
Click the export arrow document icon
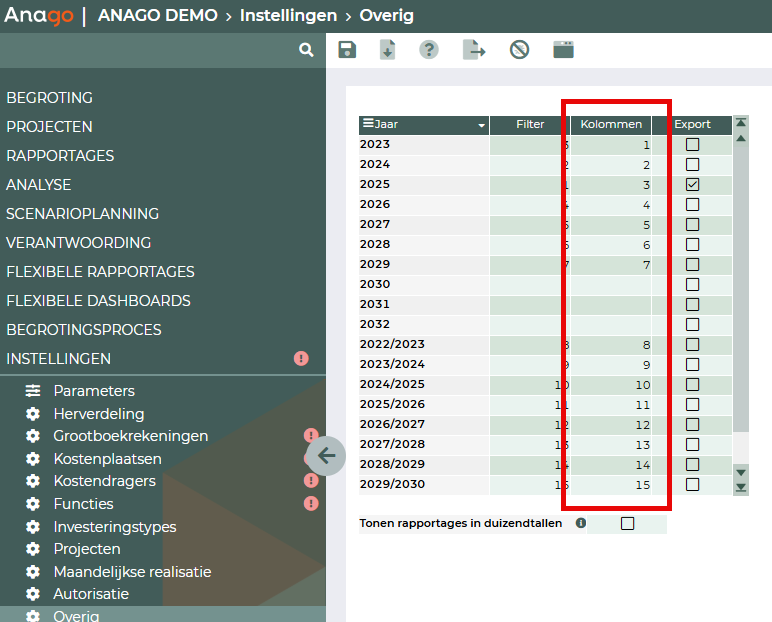[474, 50]
